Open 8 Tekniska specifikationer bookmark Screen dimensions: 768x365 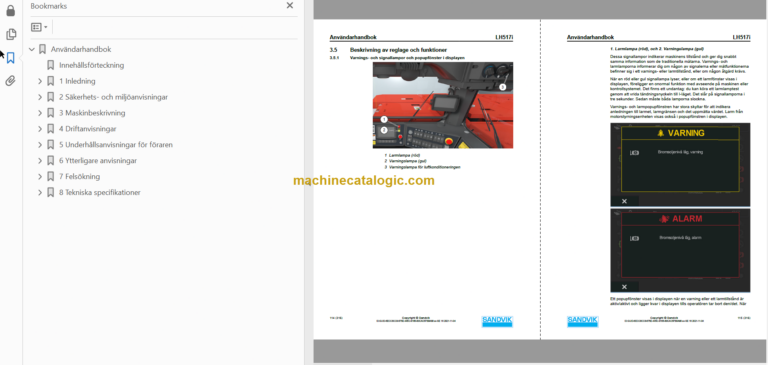pyautogui.click(x=100, y=193)
